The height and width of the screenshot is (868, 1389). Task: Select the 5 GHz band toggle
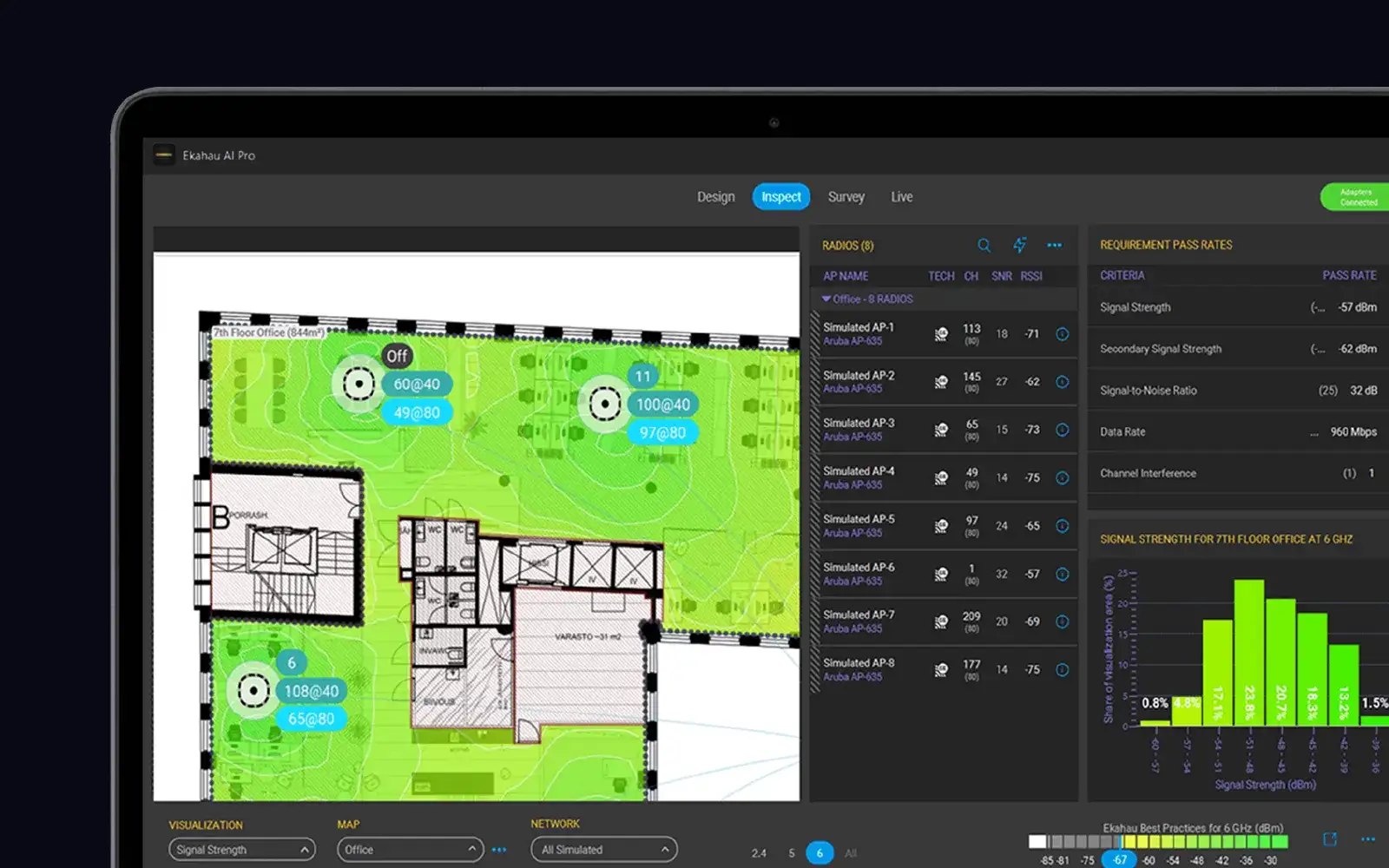click(x=791, y=853)
